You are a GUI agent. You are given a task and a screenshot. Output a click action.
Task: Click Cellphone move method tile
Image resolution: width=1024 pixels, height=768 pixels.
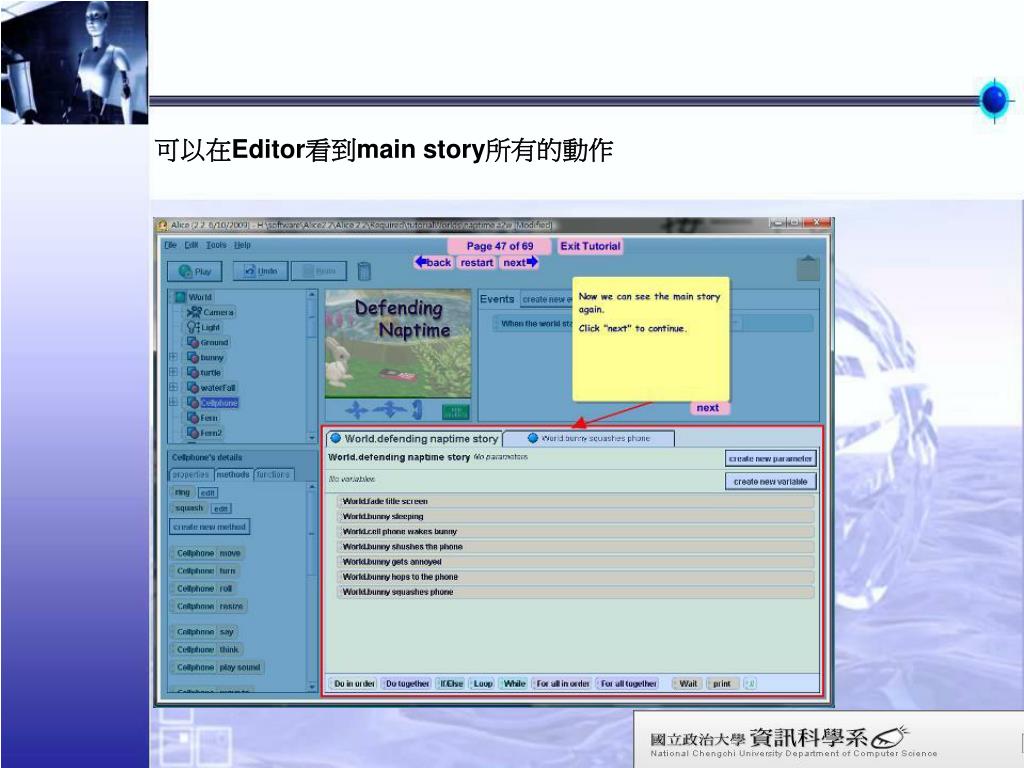pyautogui.click(x=208, y=553)
